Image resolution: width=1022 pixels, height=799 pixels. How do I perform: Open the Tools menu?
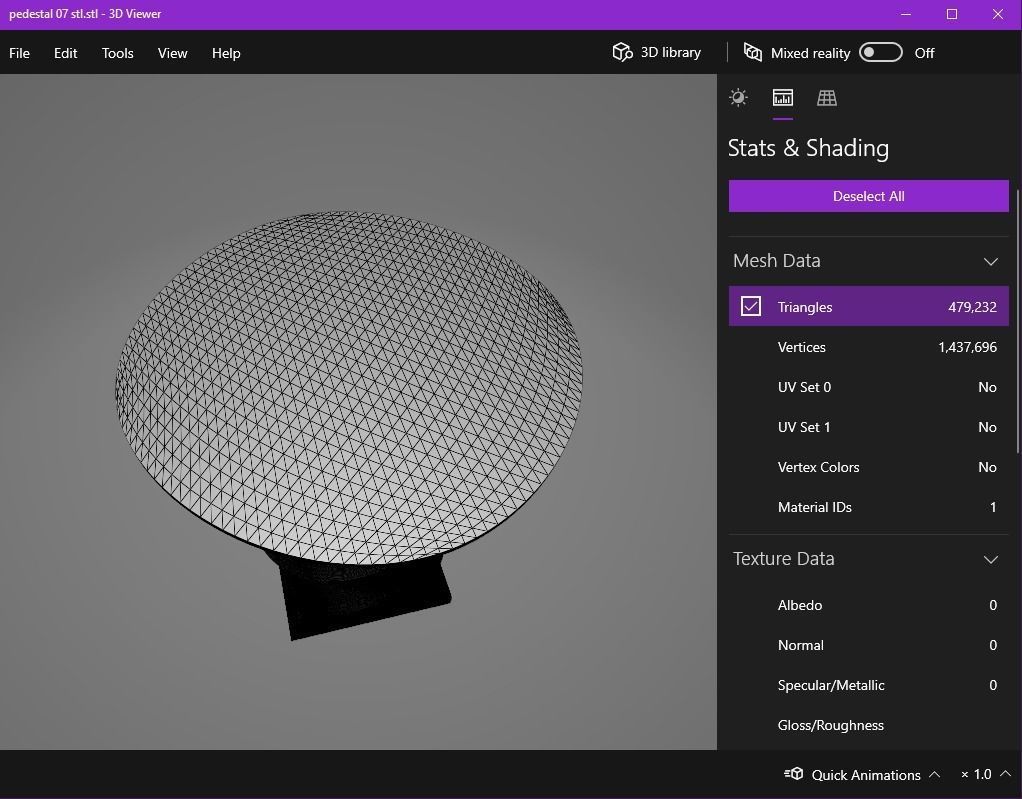pos(117,53)
